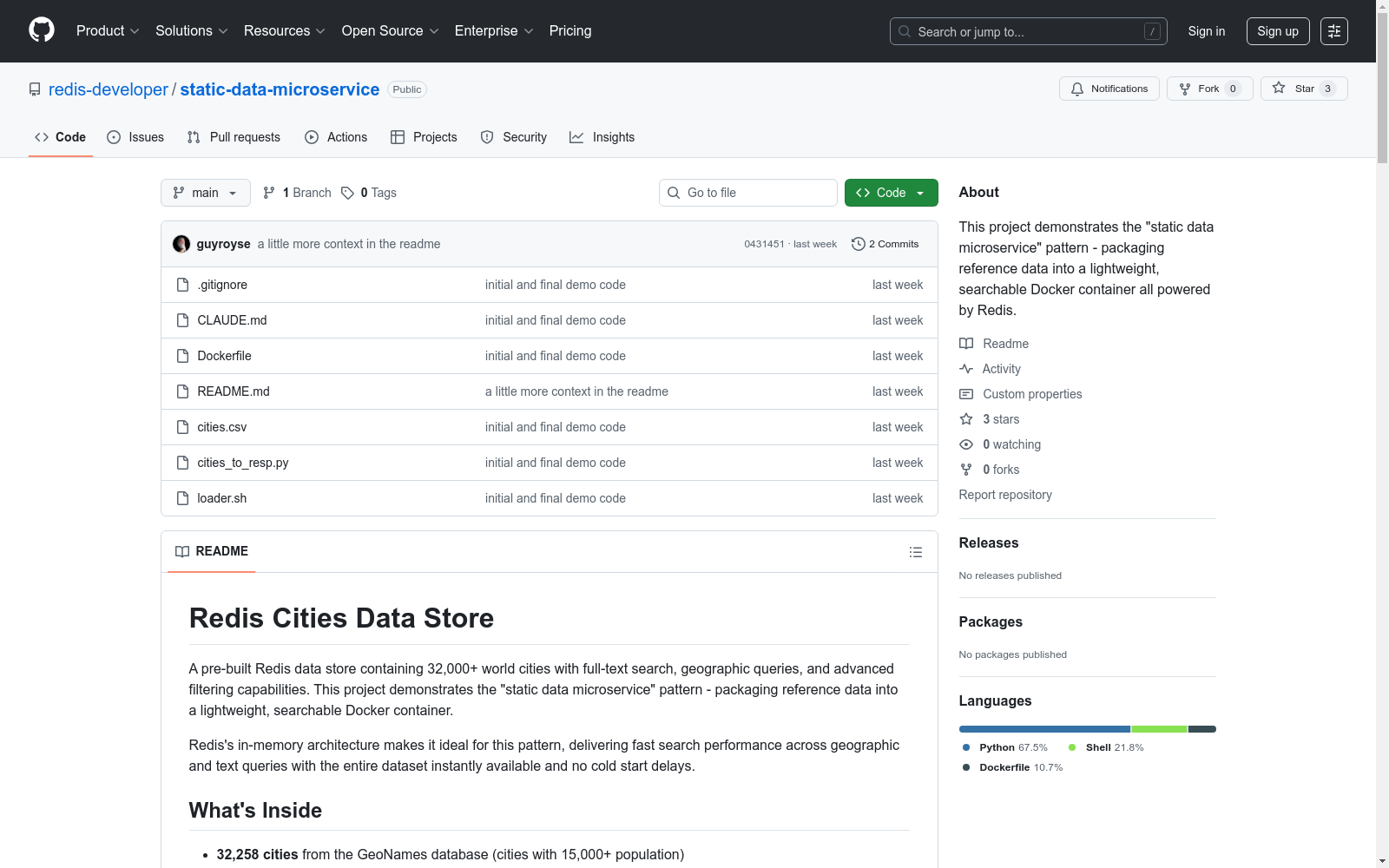Open the redis-developer organization link

pyautogui.click(x=109, y=89)
